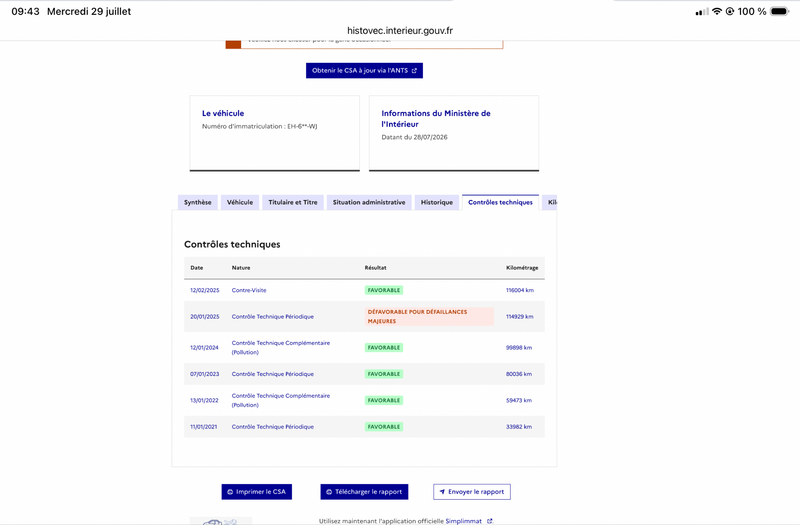Click the Datant du 28/07/2026 text
800x525 pixels.
(x=414, y=137)
